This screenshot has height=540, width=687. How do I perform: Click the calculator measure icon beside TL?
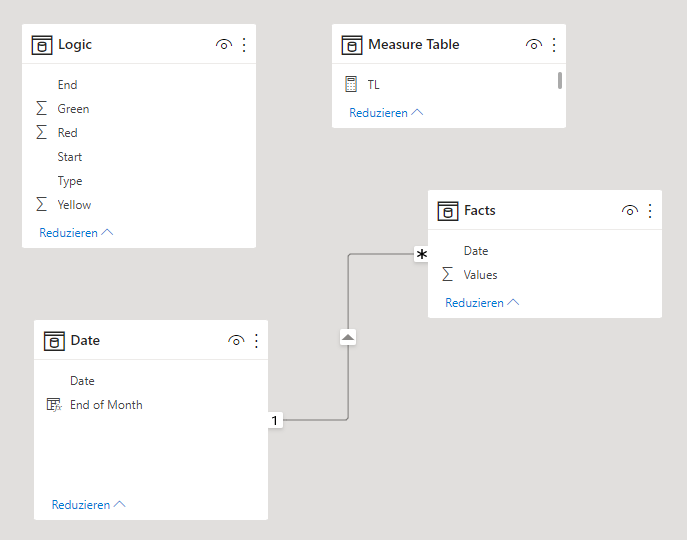coord(351,84)
